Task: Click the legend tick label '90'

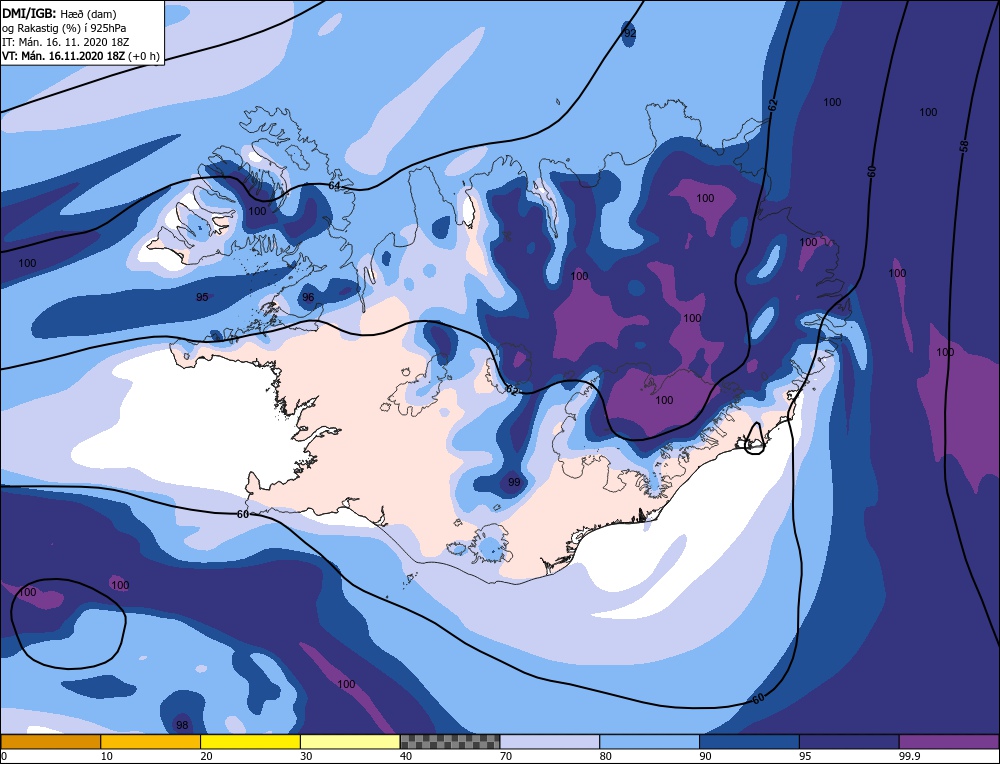Action: (705, 756)
